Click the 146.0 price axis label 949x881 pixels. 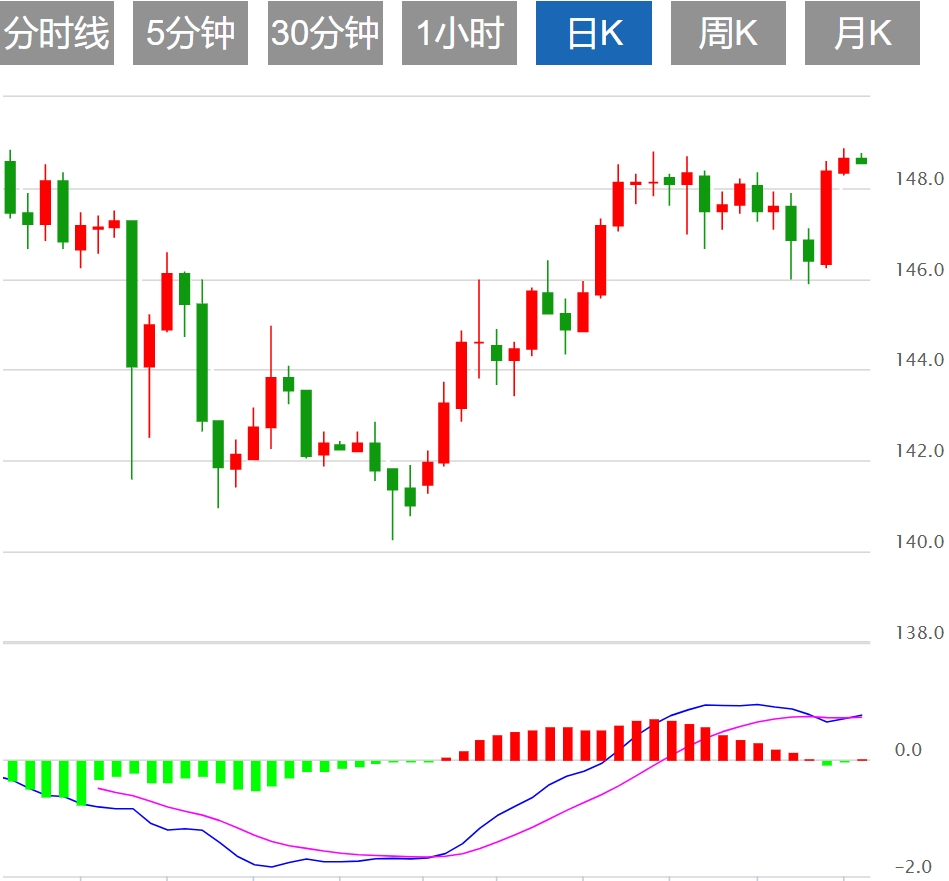click(x=920, y=270)
